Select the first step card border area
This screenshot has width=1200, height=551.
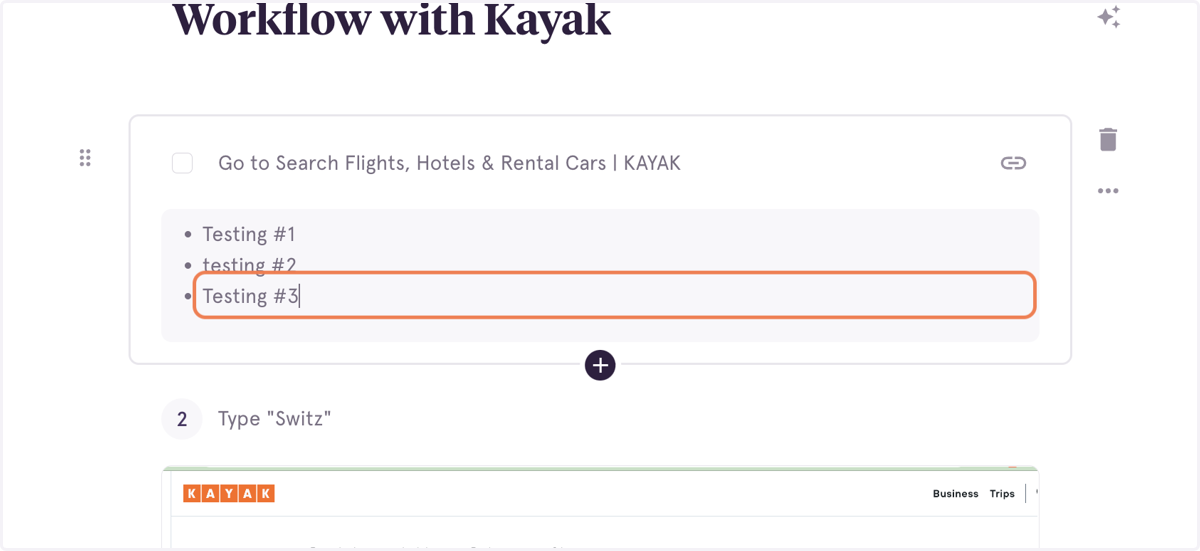point(600,240)
